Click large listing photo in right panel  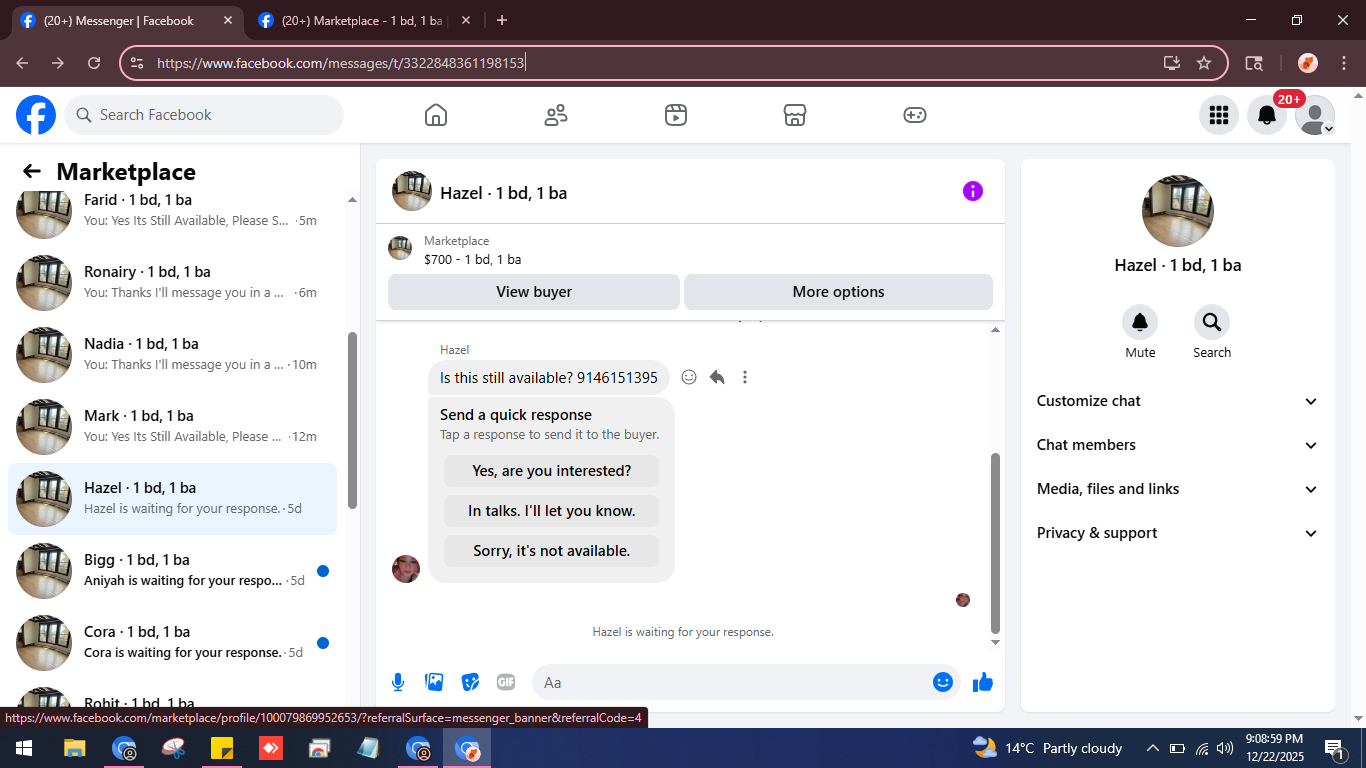tap(1178, 211)
